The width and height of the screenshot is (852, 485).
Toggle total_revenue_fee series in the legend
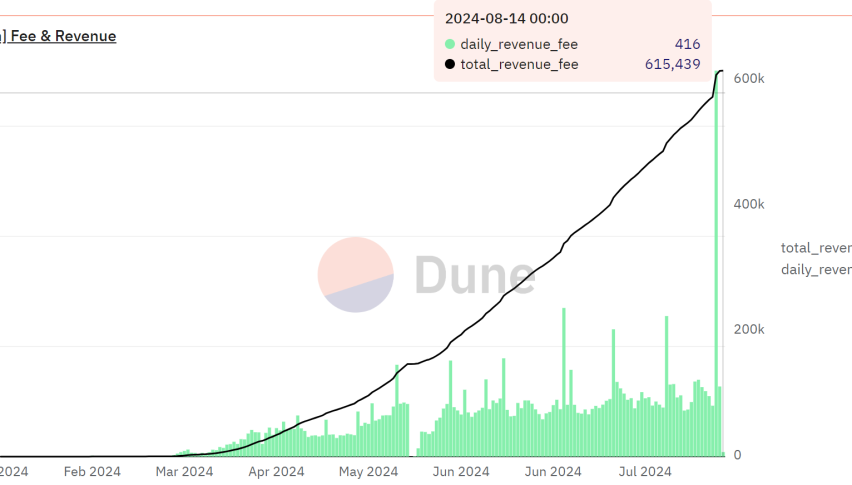(816, 248)
